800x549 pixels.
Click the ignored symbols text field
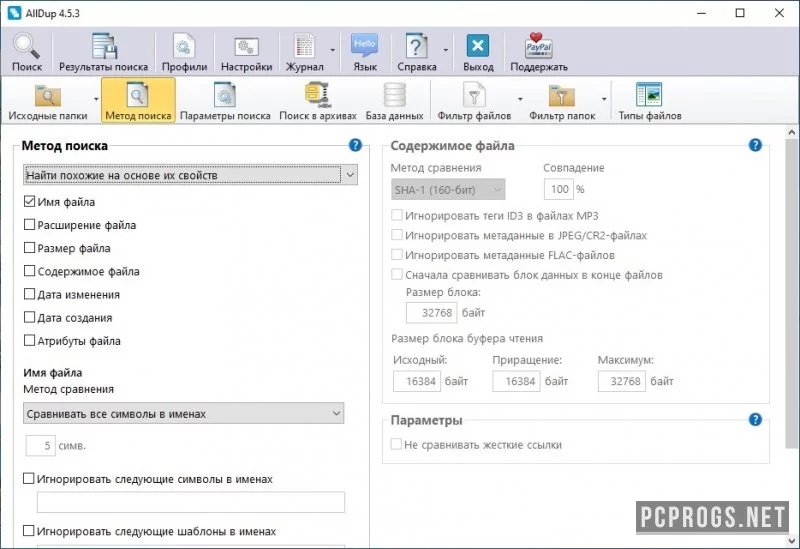tap(191, 502)
